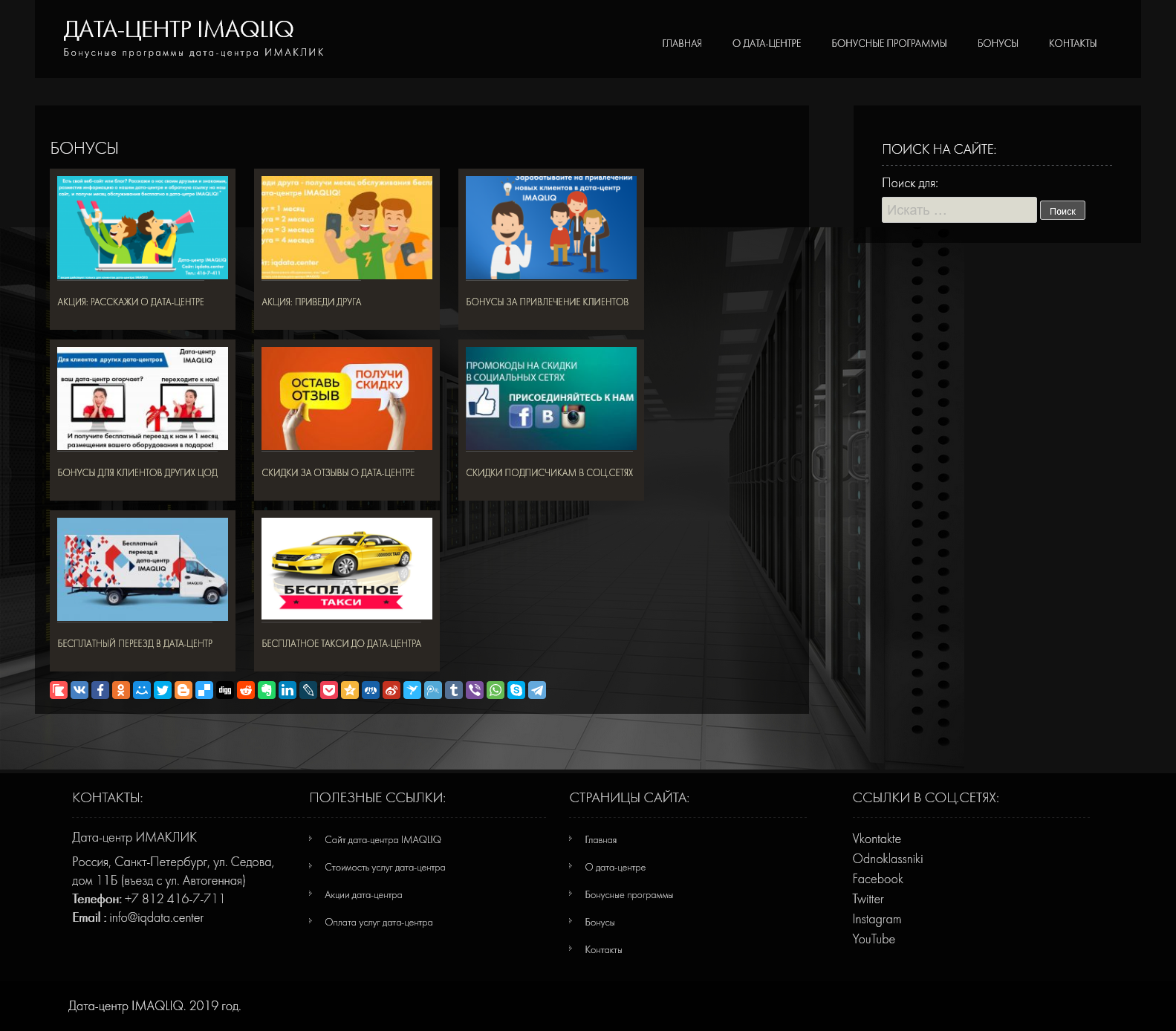
Task: Click СКИДКИ ЗА ОТЗЫВЫ О ДАТА-ЦЕНТРЕ link
Action: tap(338, 472)
